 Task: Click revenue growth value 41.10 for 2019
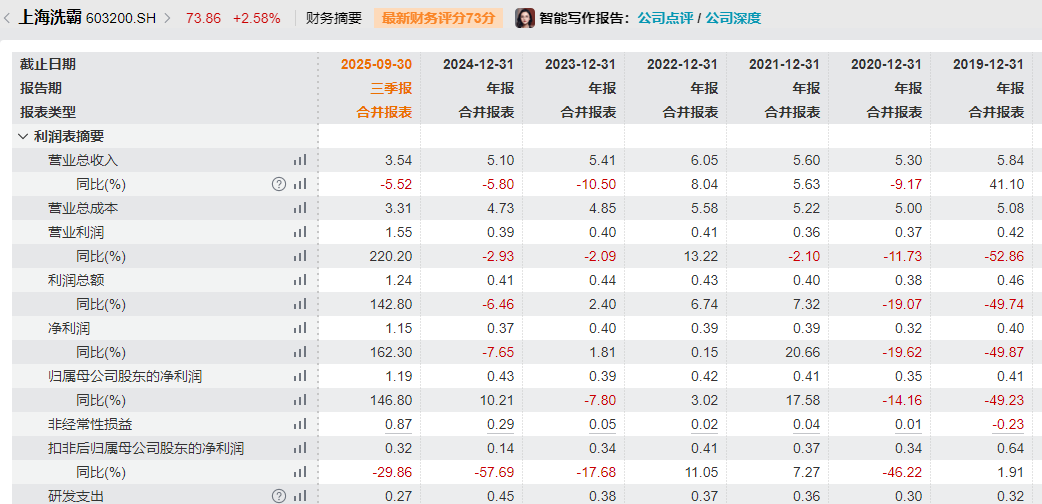coord(1007,184)
